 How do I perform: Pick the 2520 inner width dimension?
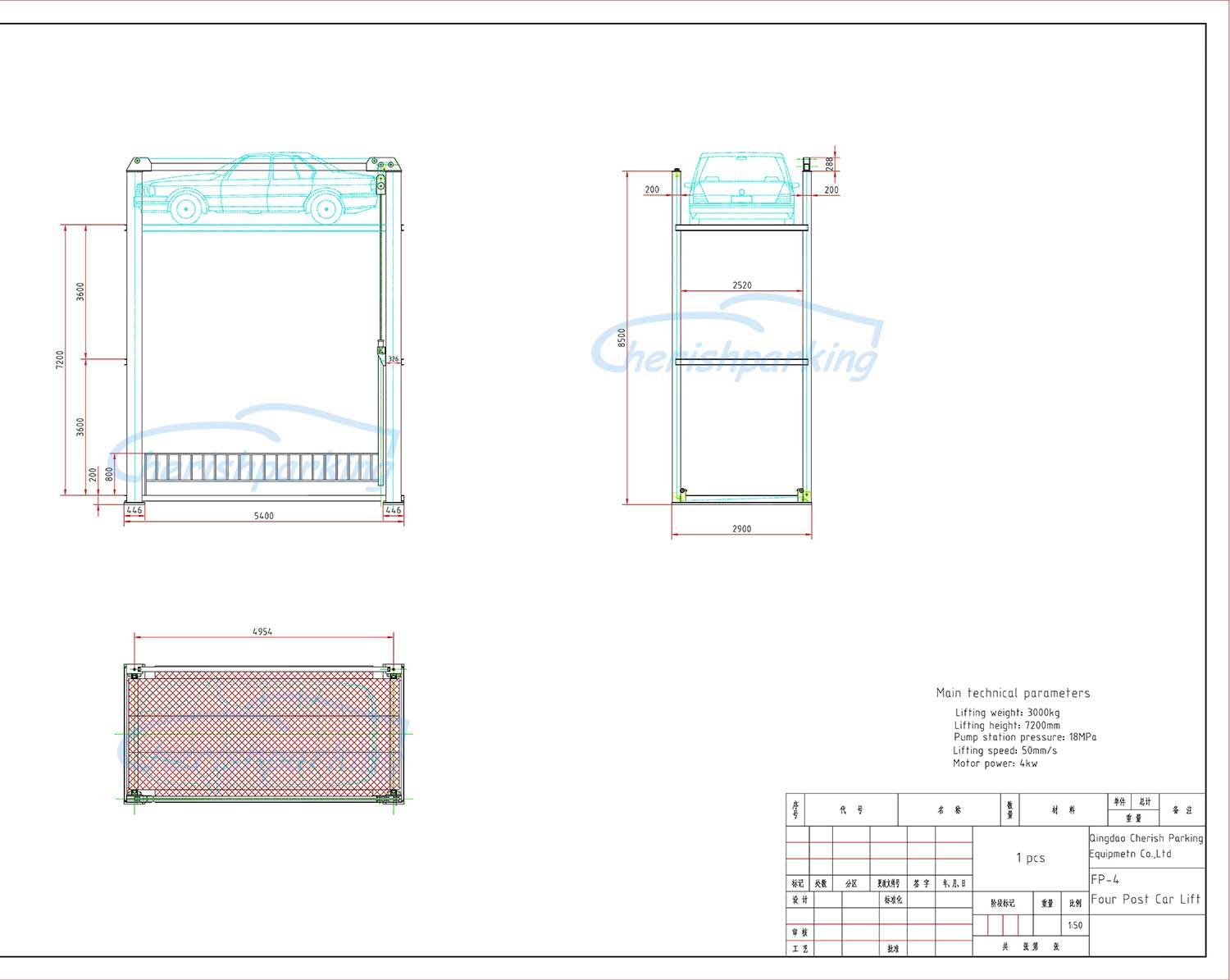point(741,285)
